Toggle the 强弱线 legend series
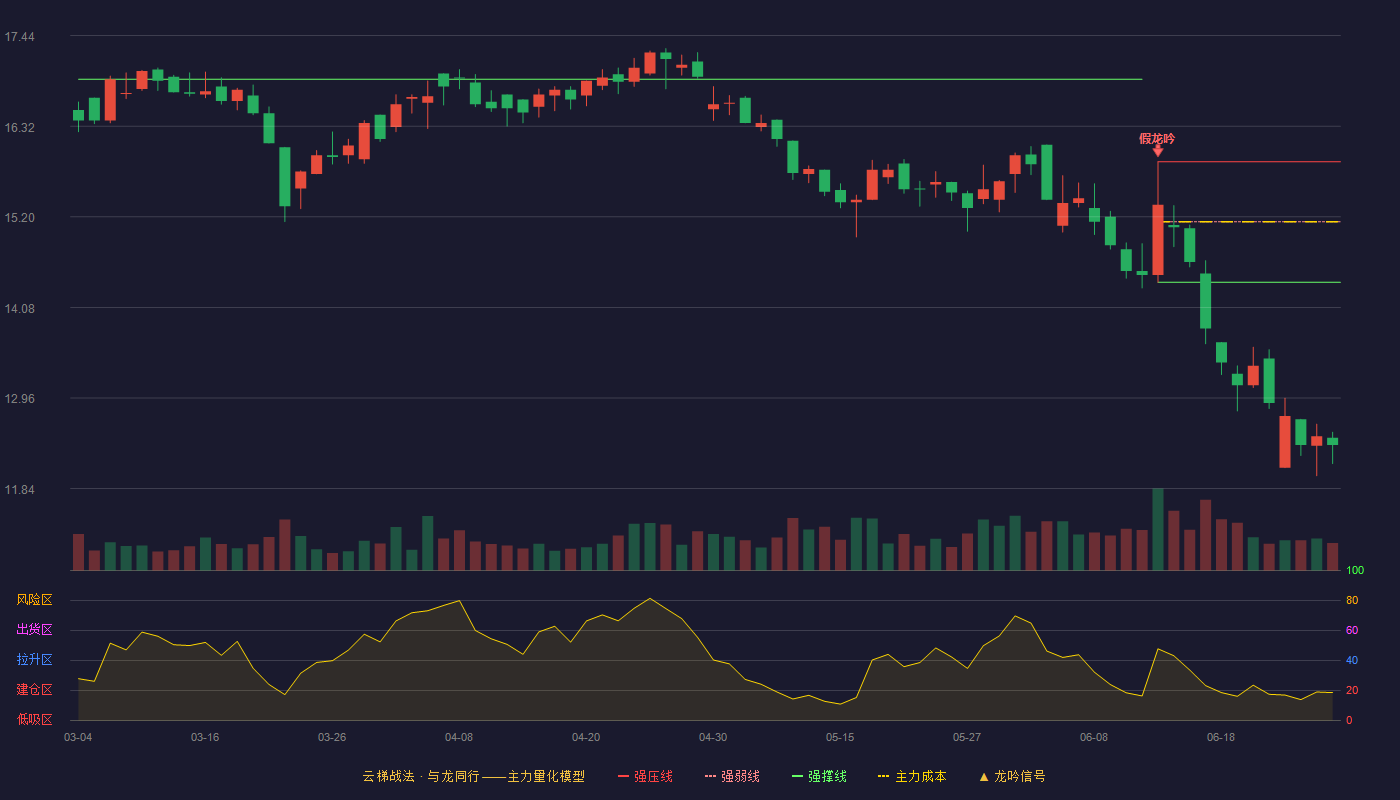Viewport: 1400px width, 800px height. [732, 776]
